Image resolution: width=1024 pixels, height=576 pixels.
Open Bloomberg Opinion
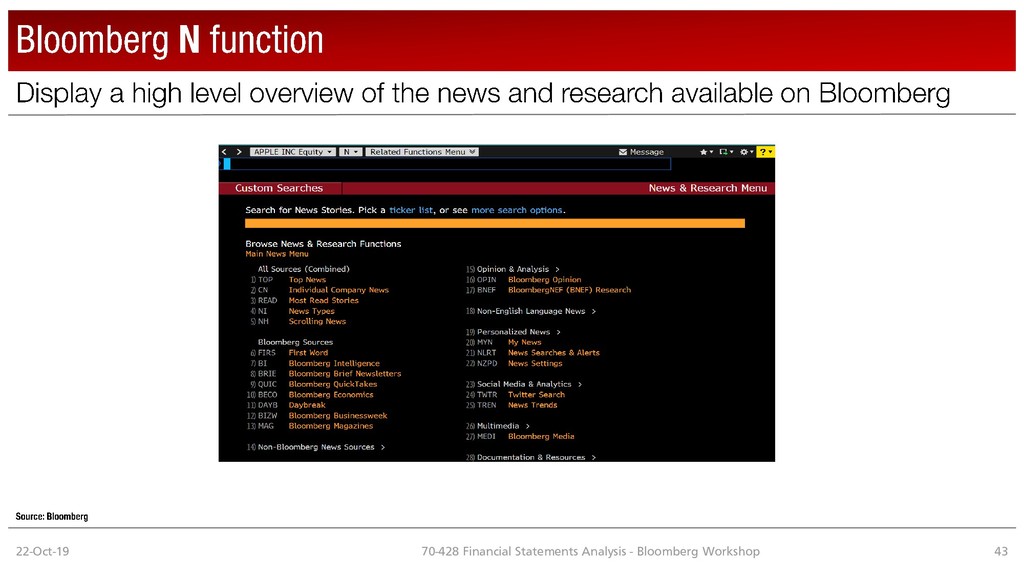click(x=544, y=280)
